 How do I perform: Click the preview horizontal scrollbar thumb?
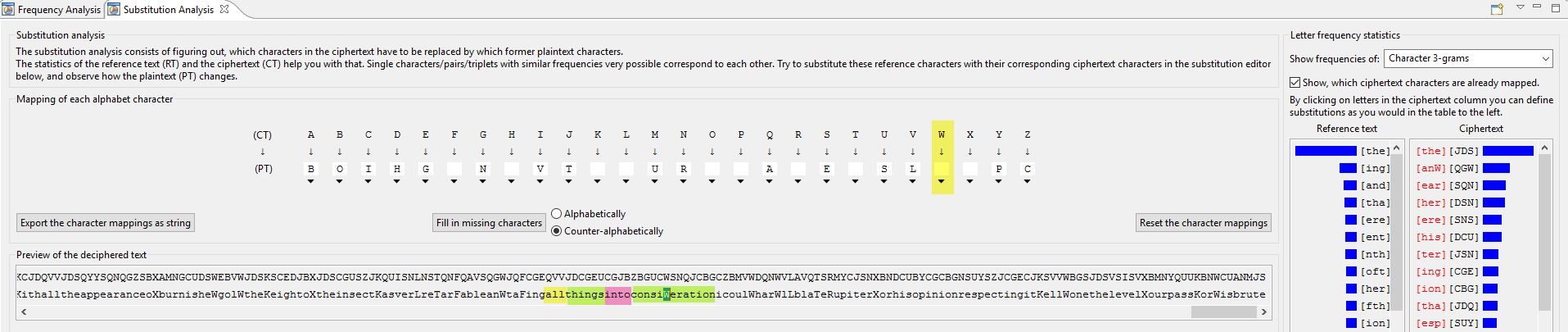(x=1223, y=312)
